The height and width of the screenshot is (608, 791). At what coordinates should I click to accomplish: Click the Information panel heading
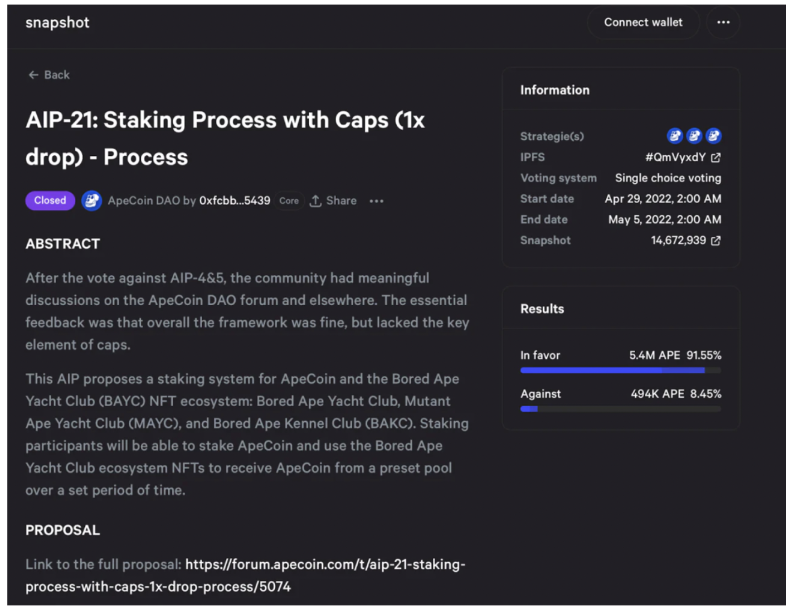[554, 90]
